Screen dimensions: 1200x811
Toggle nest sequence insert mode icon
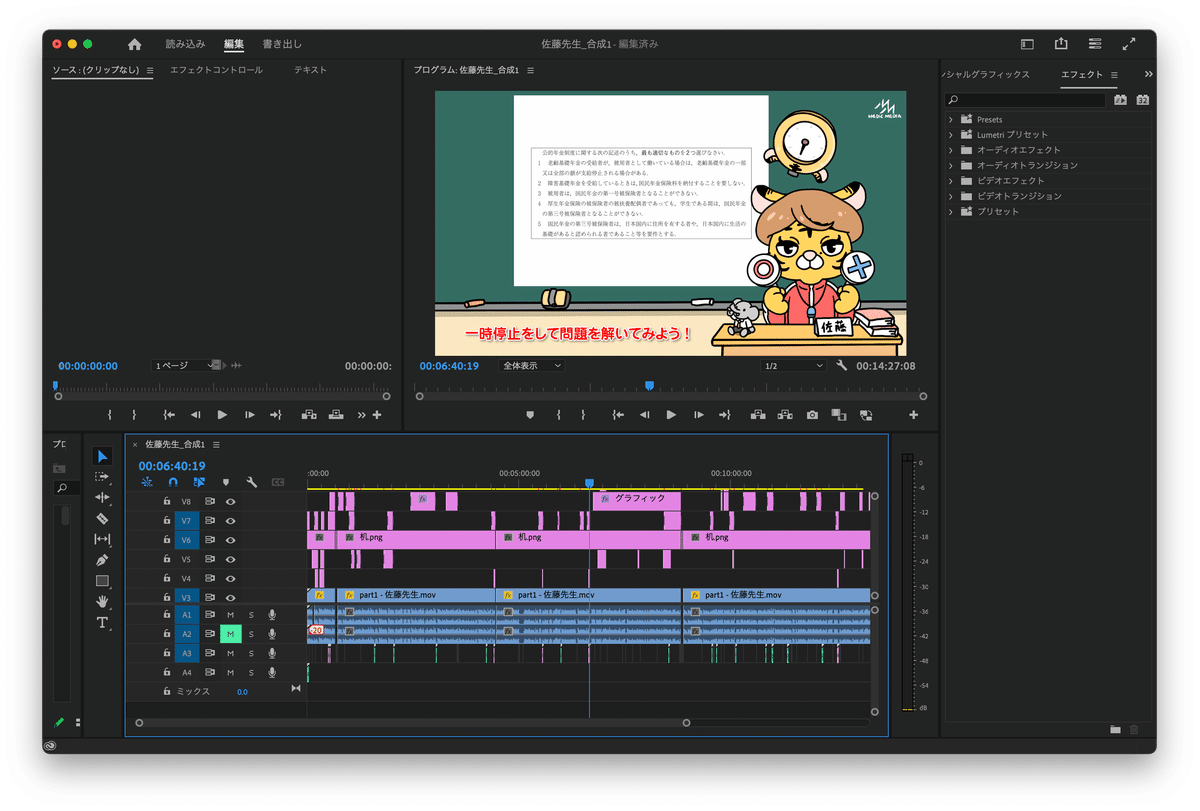click(x=147, y=482)
